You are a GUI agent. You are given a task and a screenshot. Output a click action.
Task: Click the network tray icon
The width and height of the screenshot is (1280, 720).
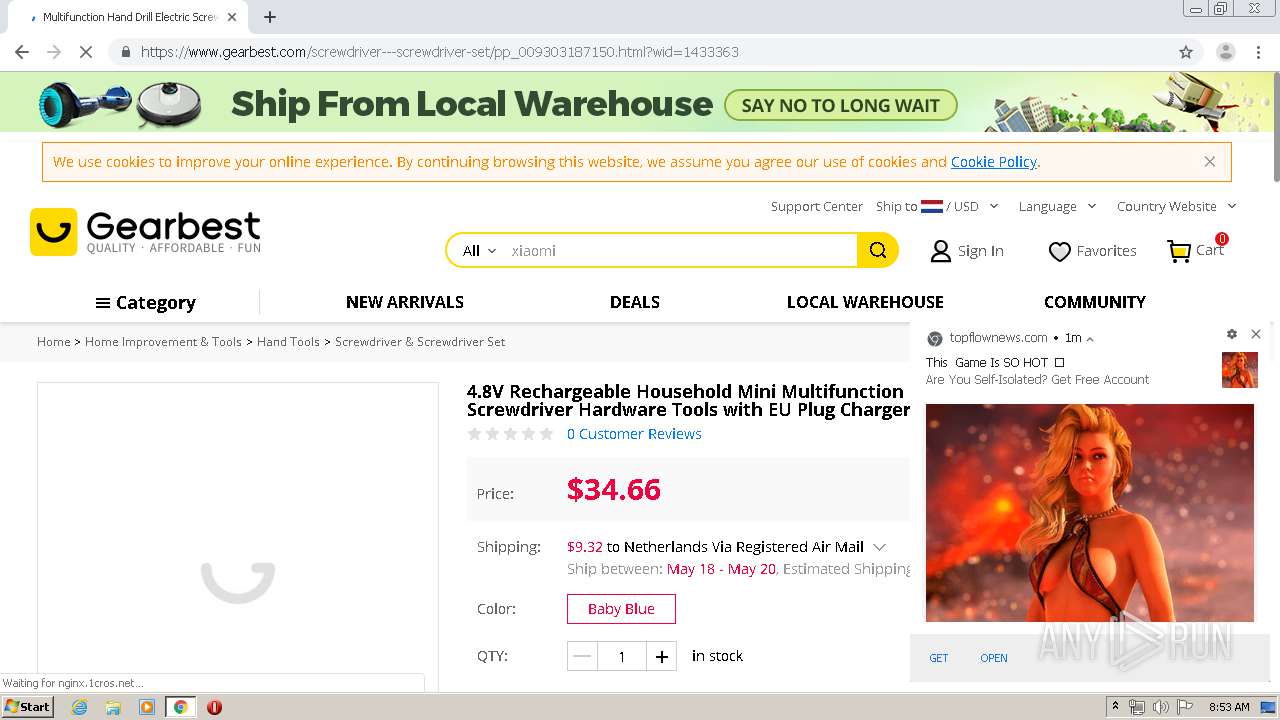(x=1137, y=707)
